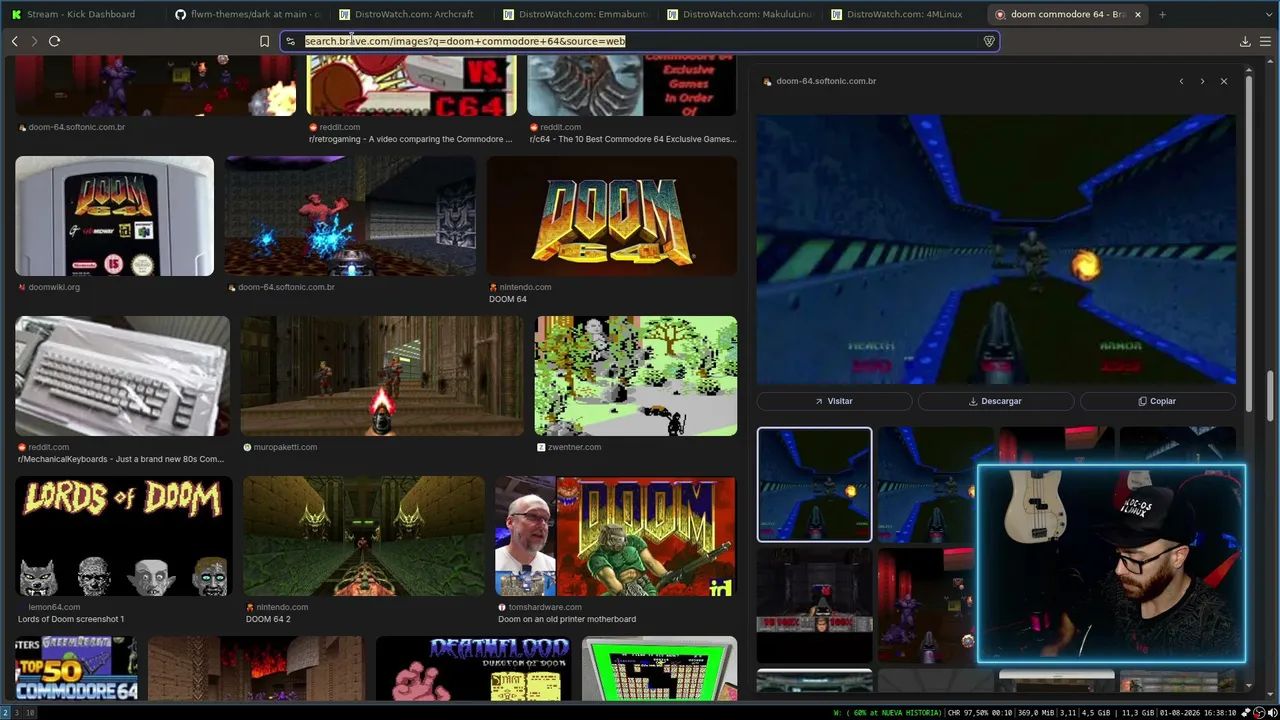
Task: Open the r/retrogaming video comparison caption
Action: (x=410, y=139)
